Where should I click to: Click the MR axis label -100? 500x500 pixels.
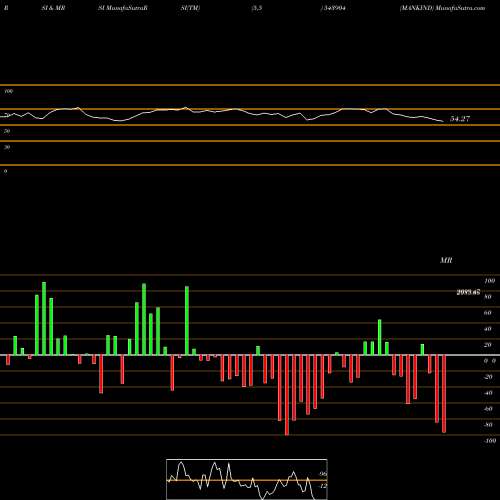pos(489,441)
